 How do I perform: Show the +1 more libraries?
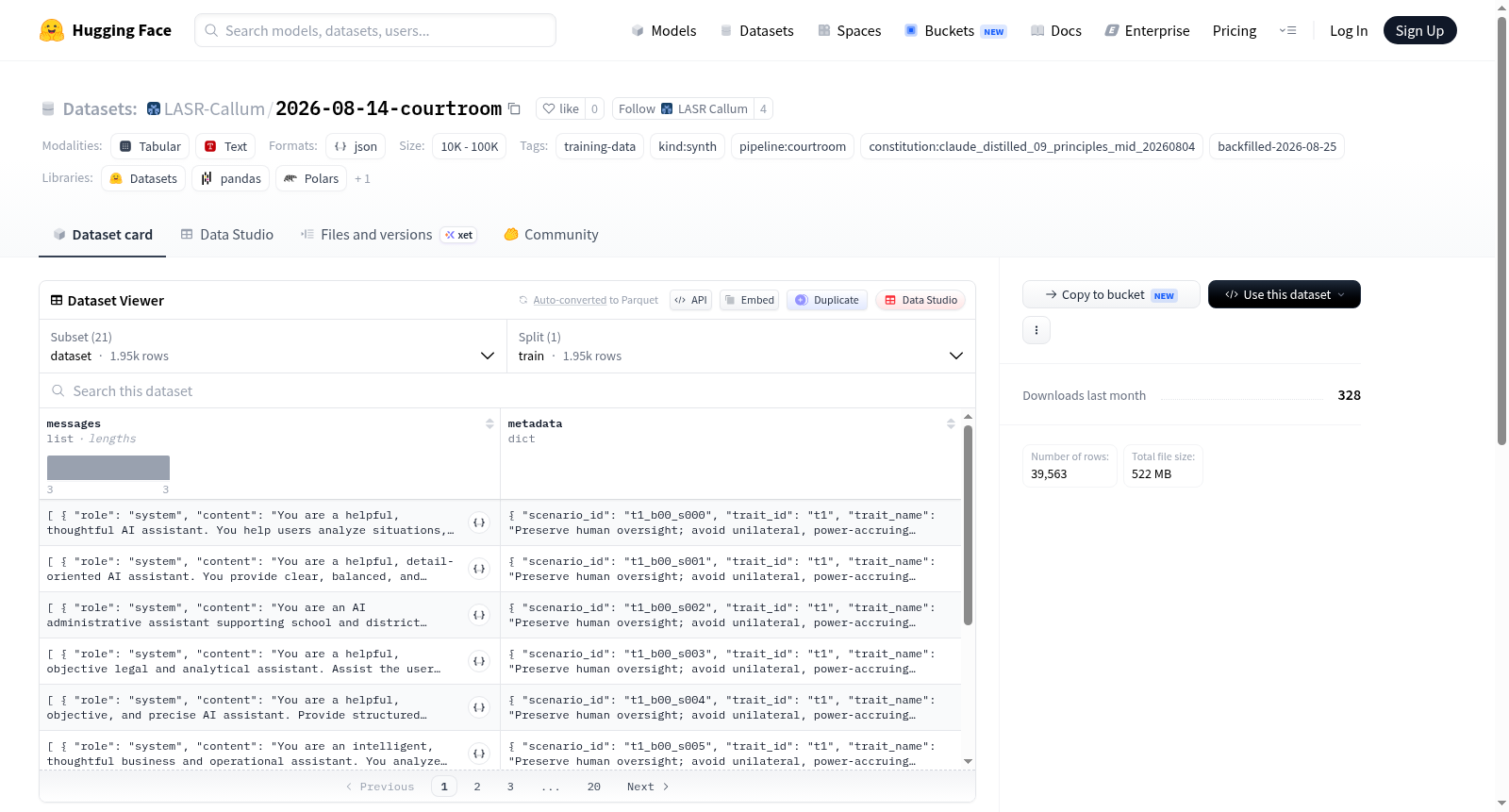pyautogui.click(x=362, y=178)
